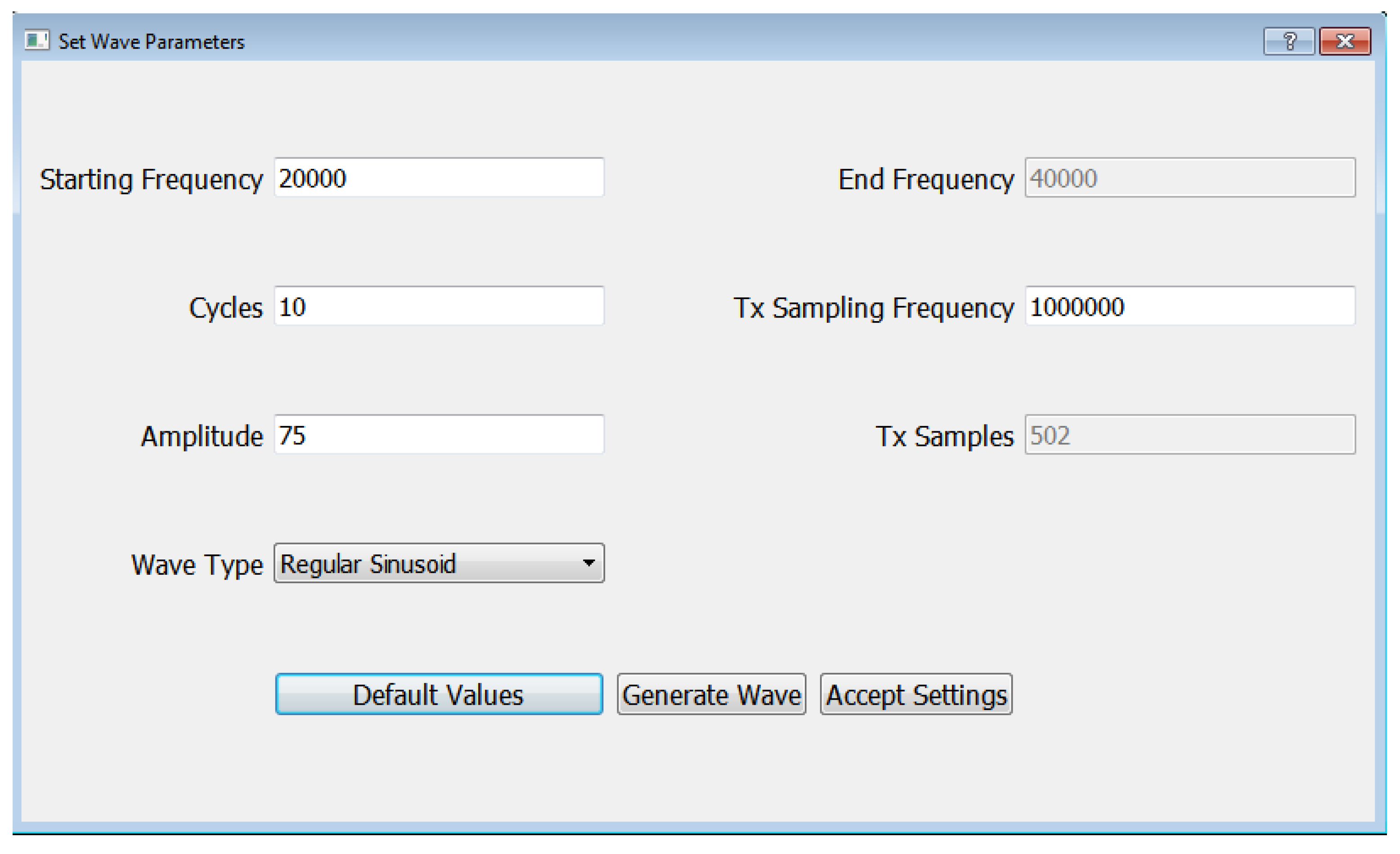The width and height of the screenshot is (1400, 854).
Task: Click the dialog window icon in title bar
Action: pyautogui.click(x=37, y=41)
